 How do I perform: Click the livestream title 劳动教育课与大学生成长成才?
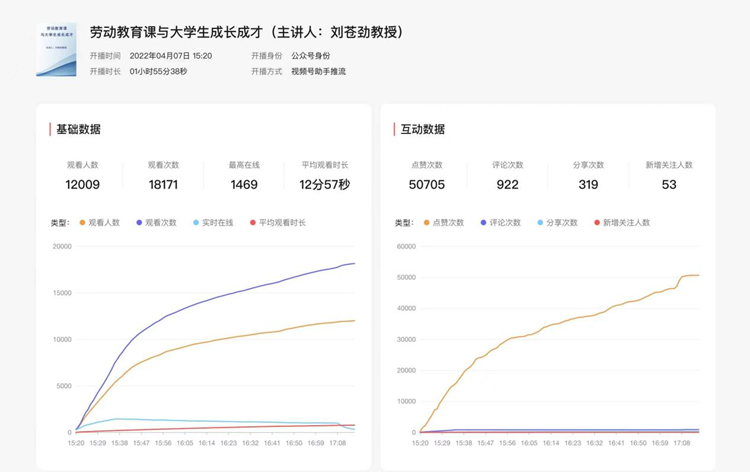coord(246,32)
